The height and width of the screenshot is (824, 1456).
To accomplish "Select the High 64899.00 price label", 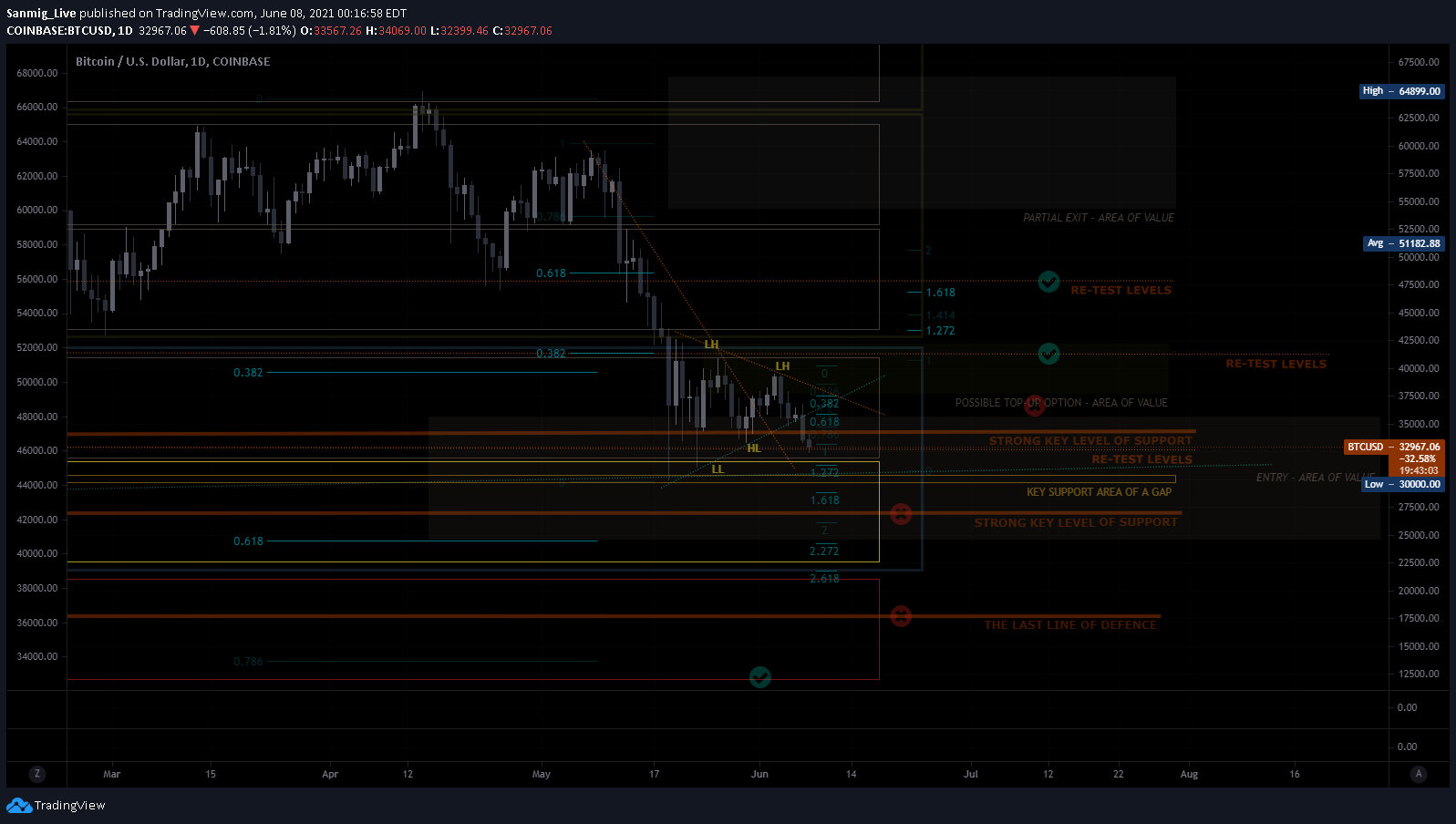I will (1401, 91).
